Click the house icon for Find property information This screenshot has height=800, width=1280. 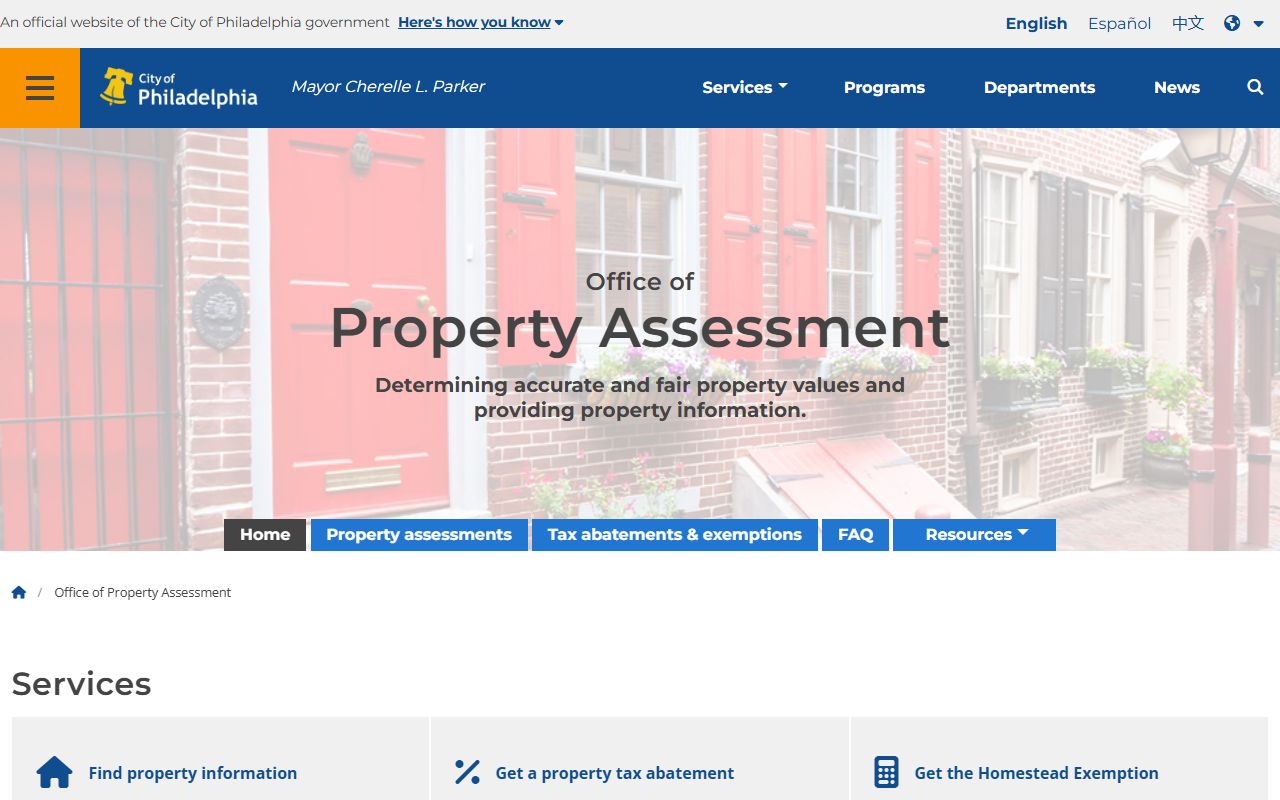click(x=54, y=773)
